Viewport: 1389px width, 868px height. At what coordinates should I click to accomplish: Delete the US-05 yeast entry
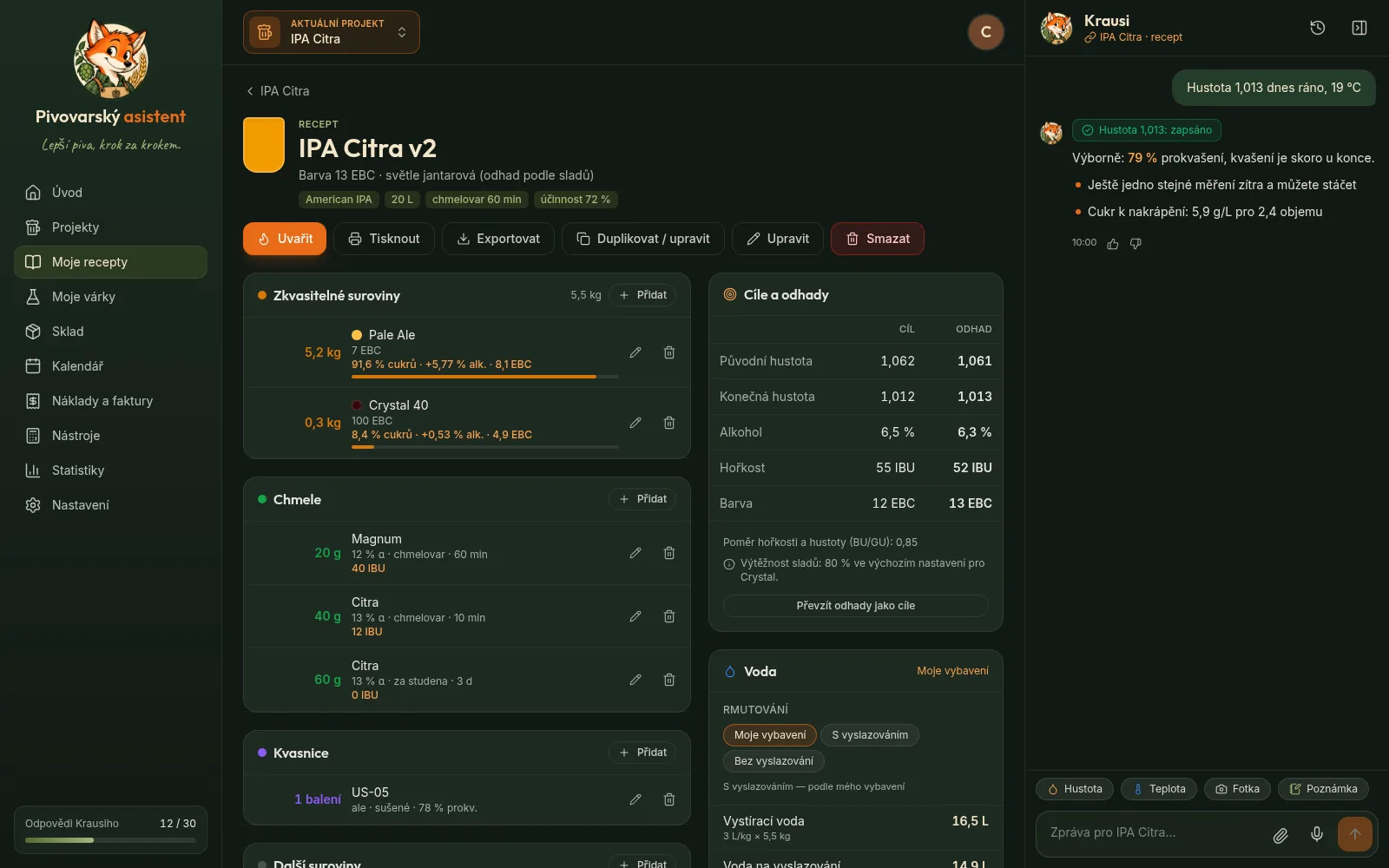click(669, 799)
